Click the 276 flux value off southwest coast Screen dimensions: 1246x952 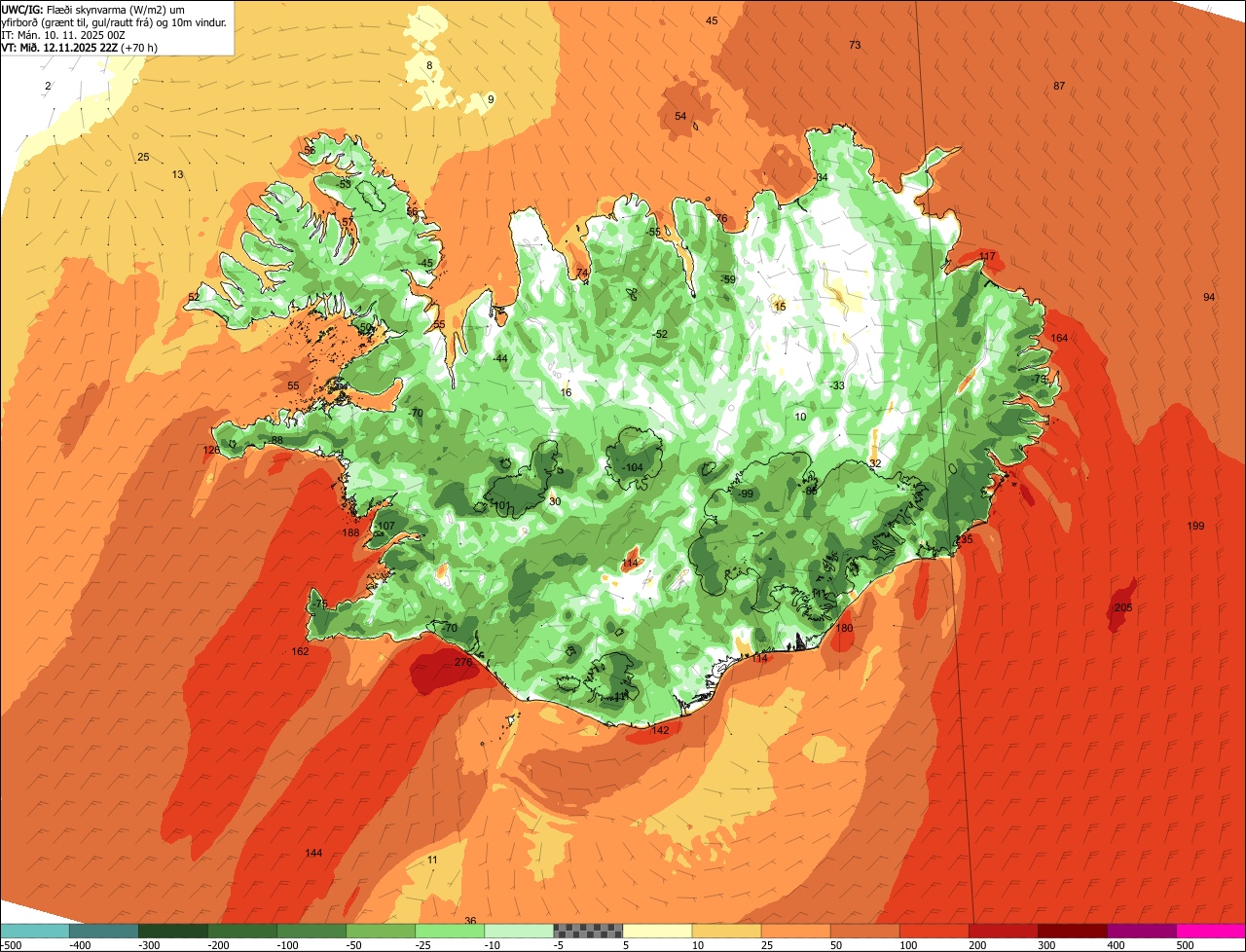(x=463, y=662)
